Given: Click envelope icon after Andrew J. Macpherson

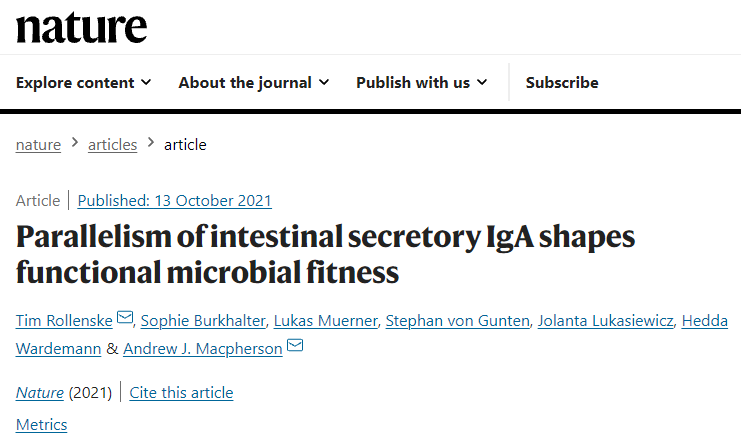Looking at the screenshot, I should pos(295,345).
